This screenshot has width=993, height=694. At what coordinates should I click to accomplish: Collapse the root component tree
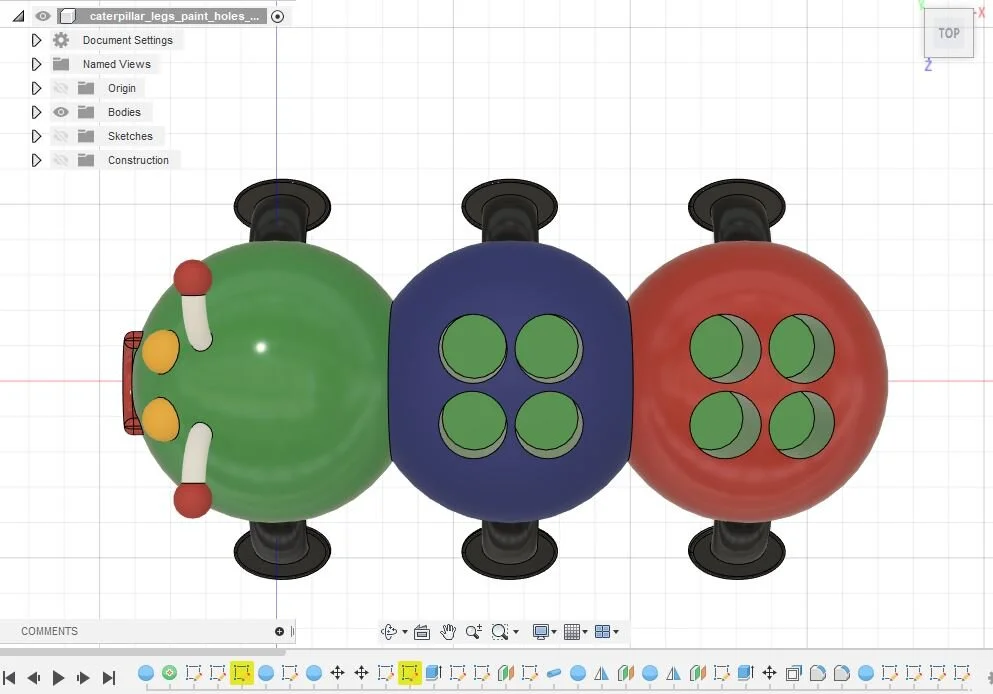pyautogui.click(x=18, y=16)
